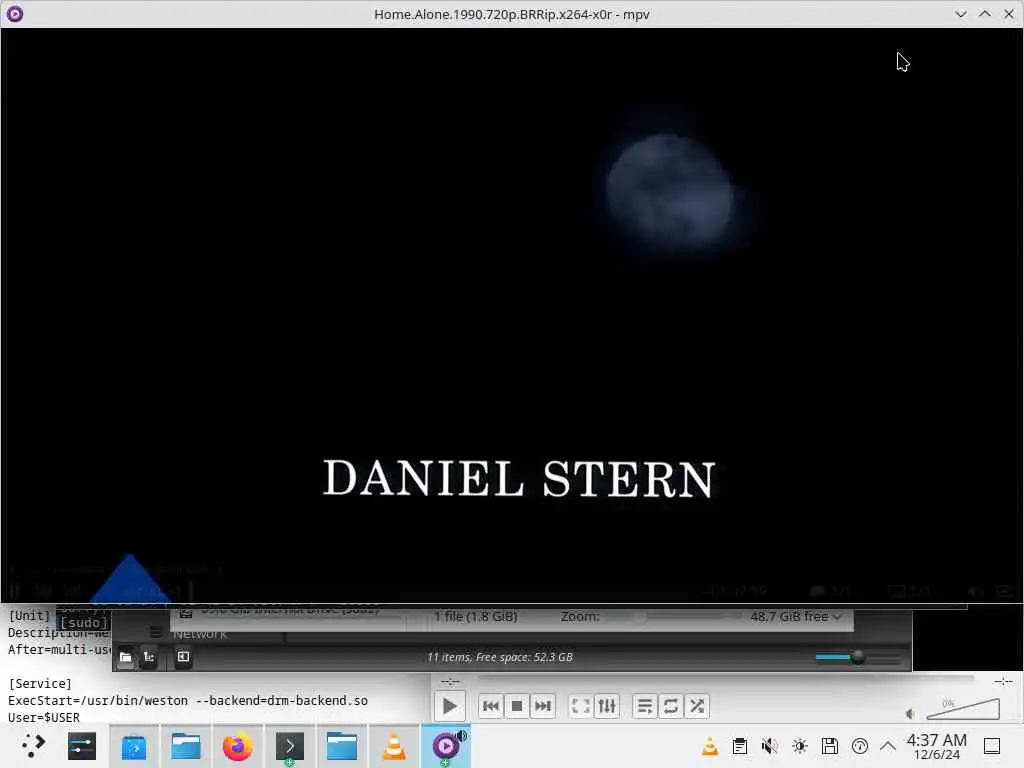Click the VLC seek bar
This screenshot has height=768, width=1024.
pos(726,680)
